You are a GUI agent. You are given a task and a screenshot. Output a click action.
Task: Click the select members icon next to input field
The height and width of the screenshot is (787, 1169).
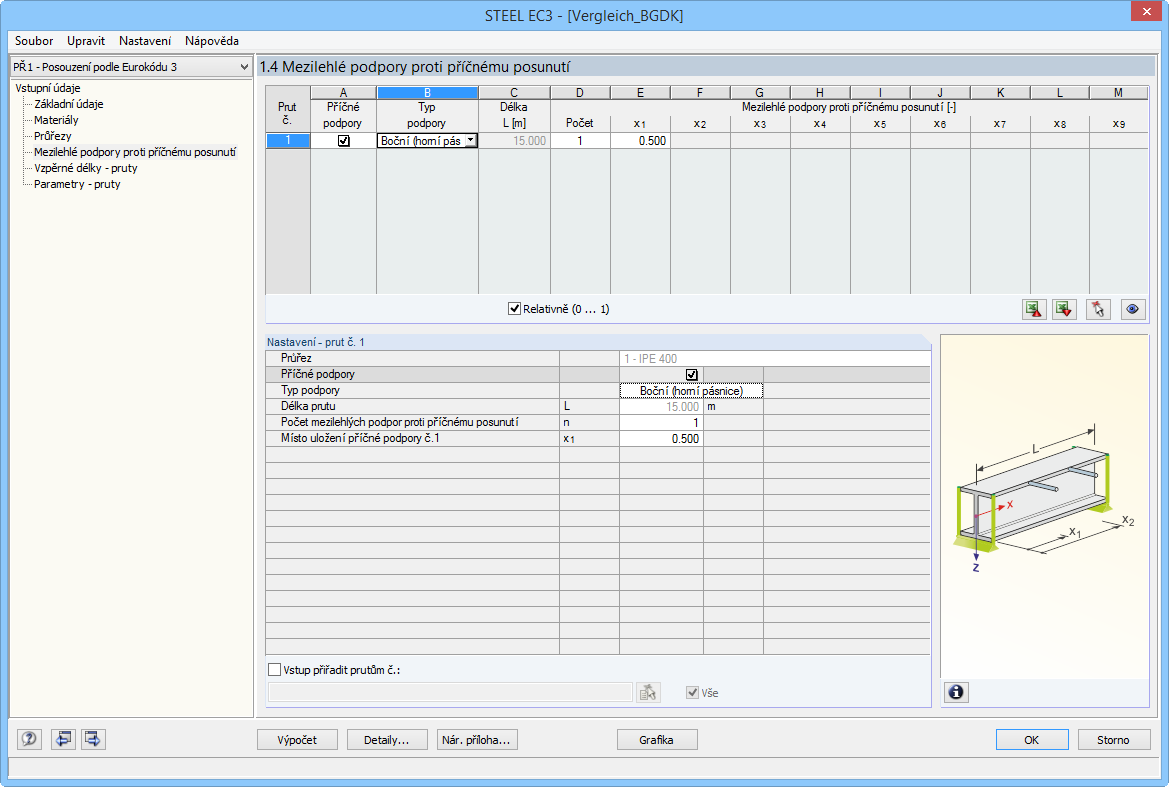(x=648, y=692)
